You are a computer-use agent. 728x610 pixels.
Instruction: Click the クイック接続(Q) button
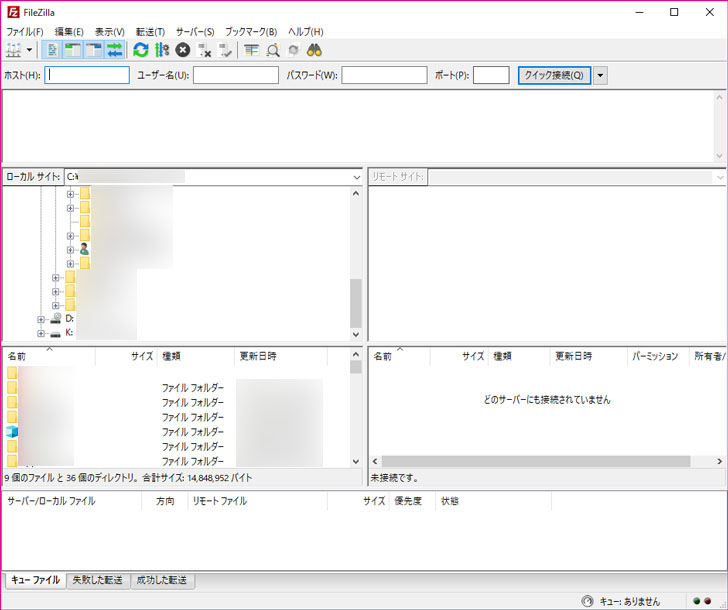coord(554,75)
